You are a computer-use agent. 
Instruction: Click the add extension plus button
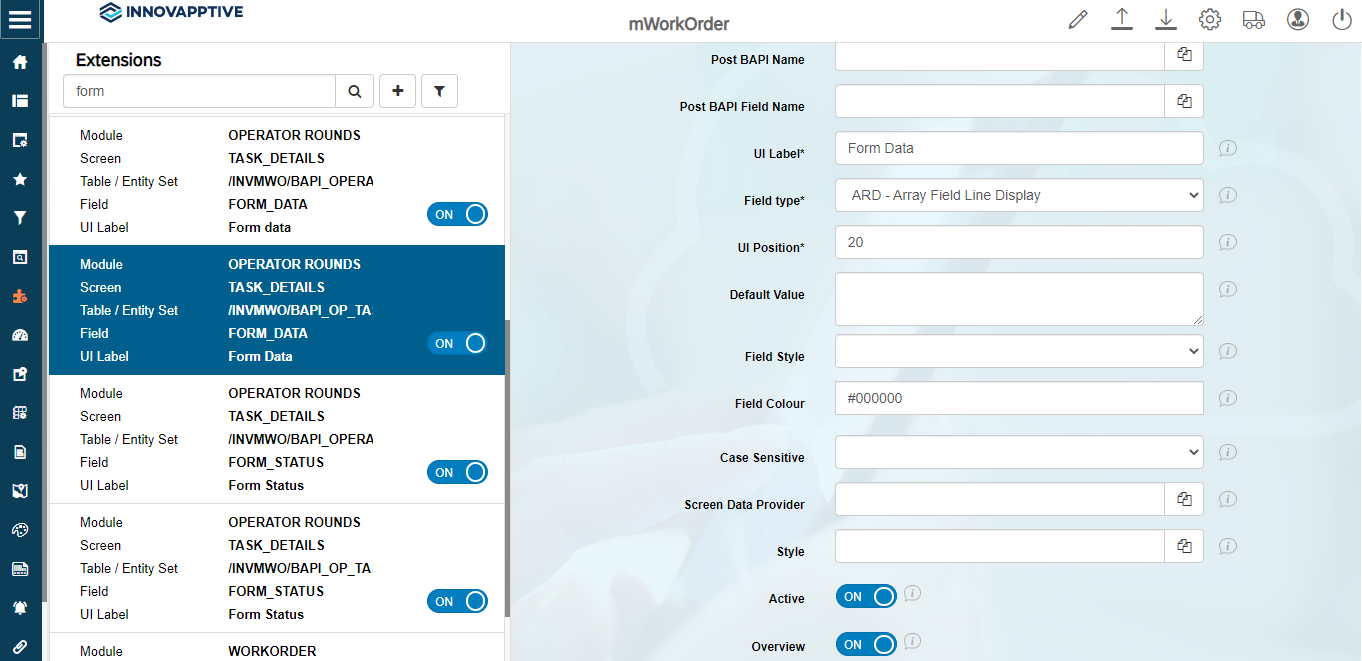[x=397, y=91]
